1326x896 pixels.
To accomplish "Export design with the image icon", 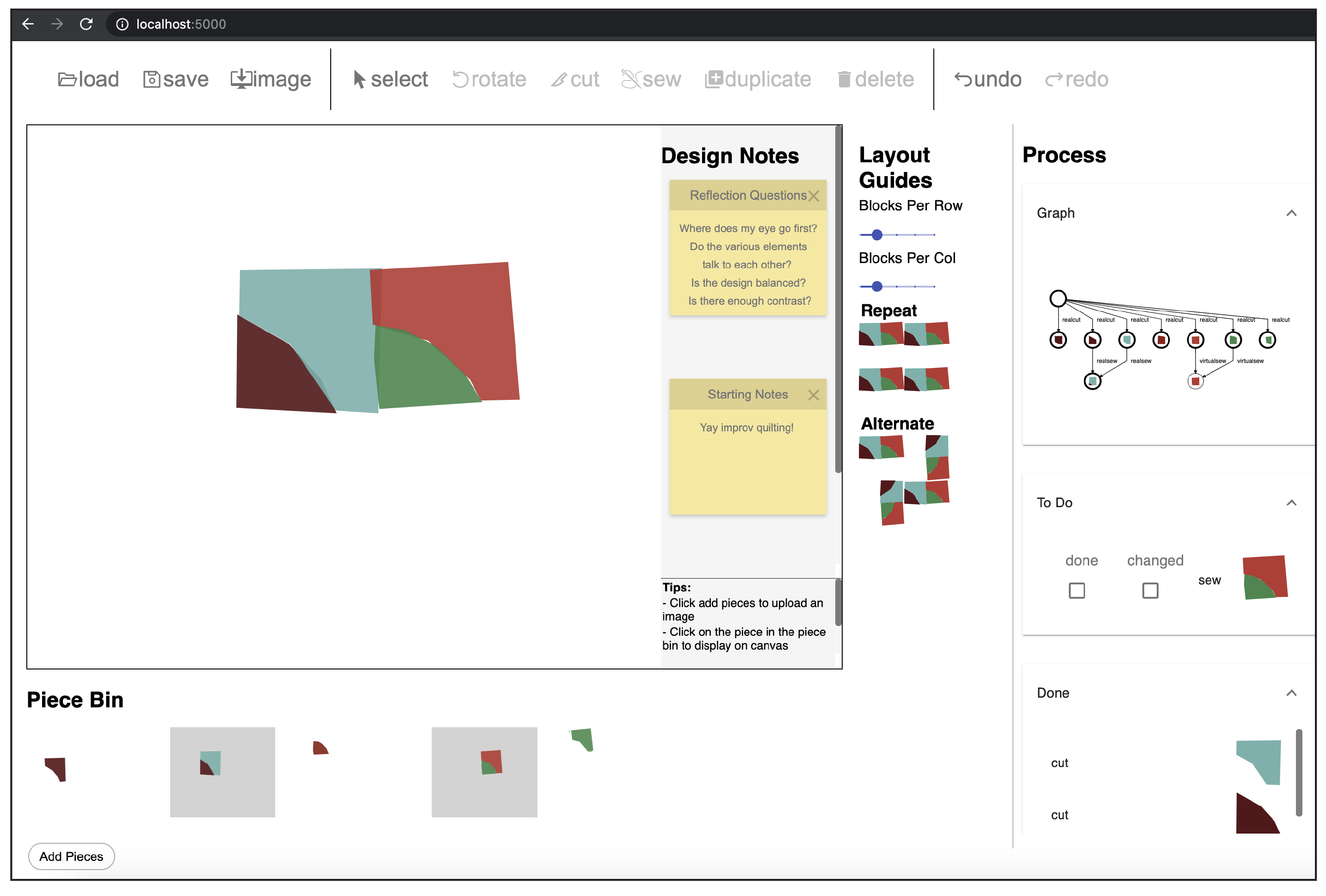I will [x=241, y=79].
